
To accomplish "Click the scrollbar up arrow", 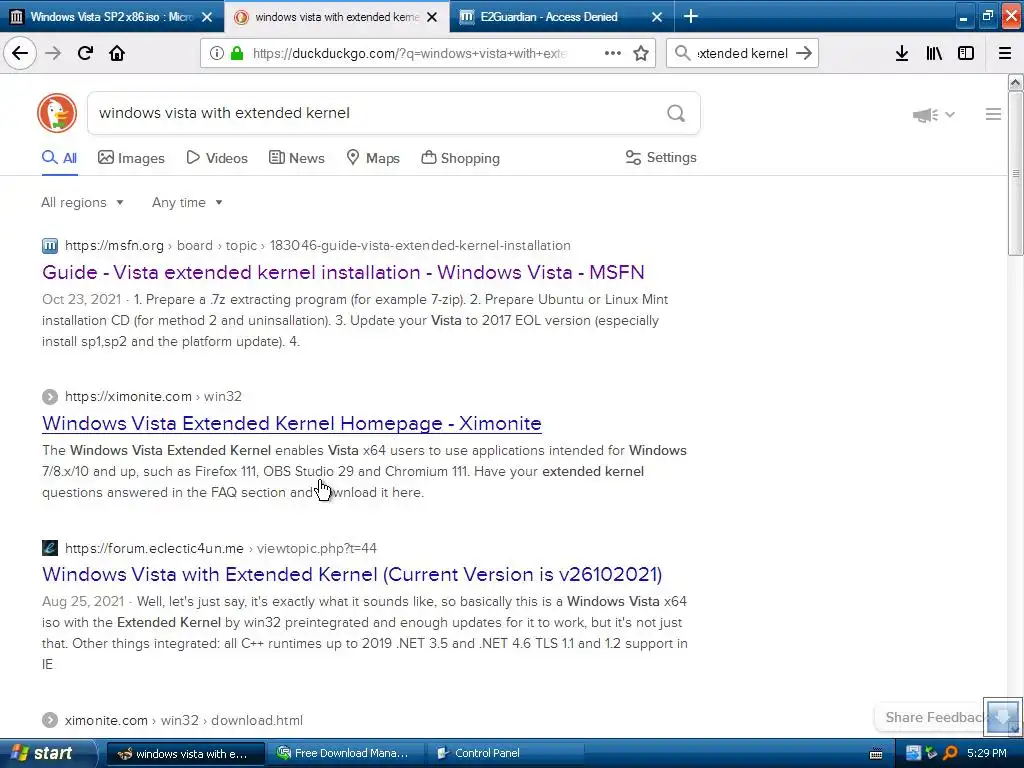I will (1015, 82).
